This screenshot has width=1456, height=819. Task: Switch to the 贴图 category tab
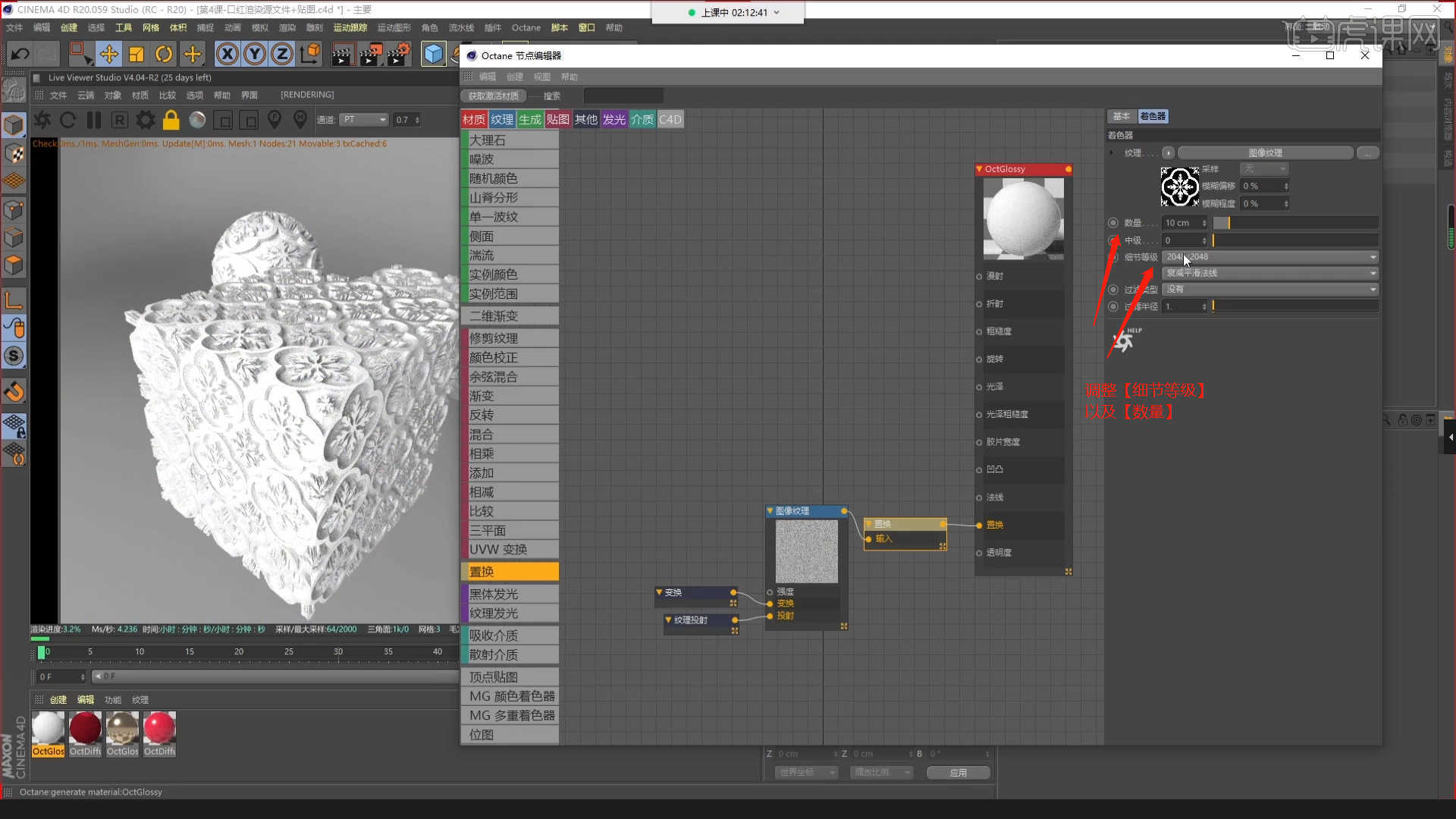(557, 119)
